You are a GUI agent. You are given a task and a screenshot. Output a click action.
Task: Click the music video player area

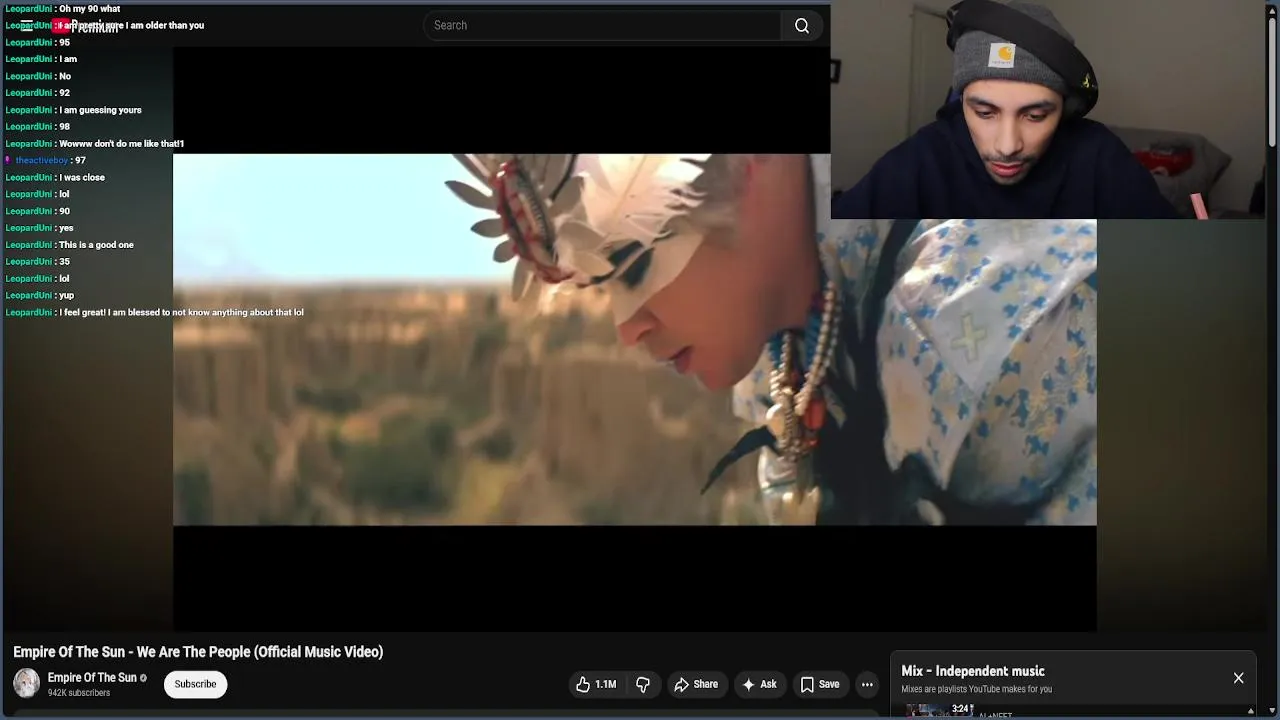tap(635, 340)
